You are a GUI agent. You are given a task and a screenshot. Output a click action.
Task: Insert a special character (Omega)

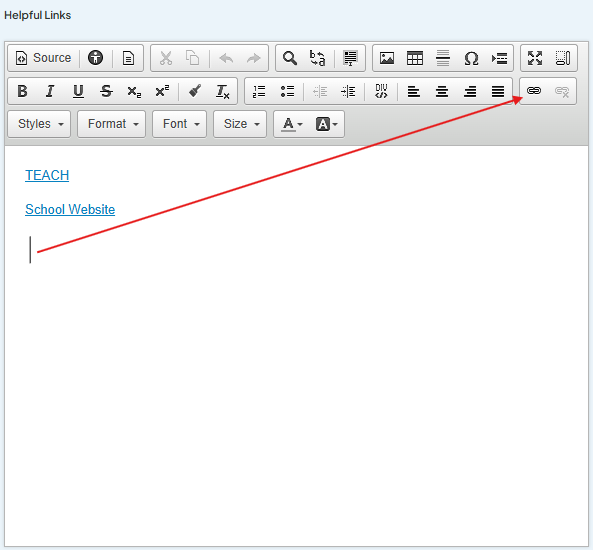point(471,58)
